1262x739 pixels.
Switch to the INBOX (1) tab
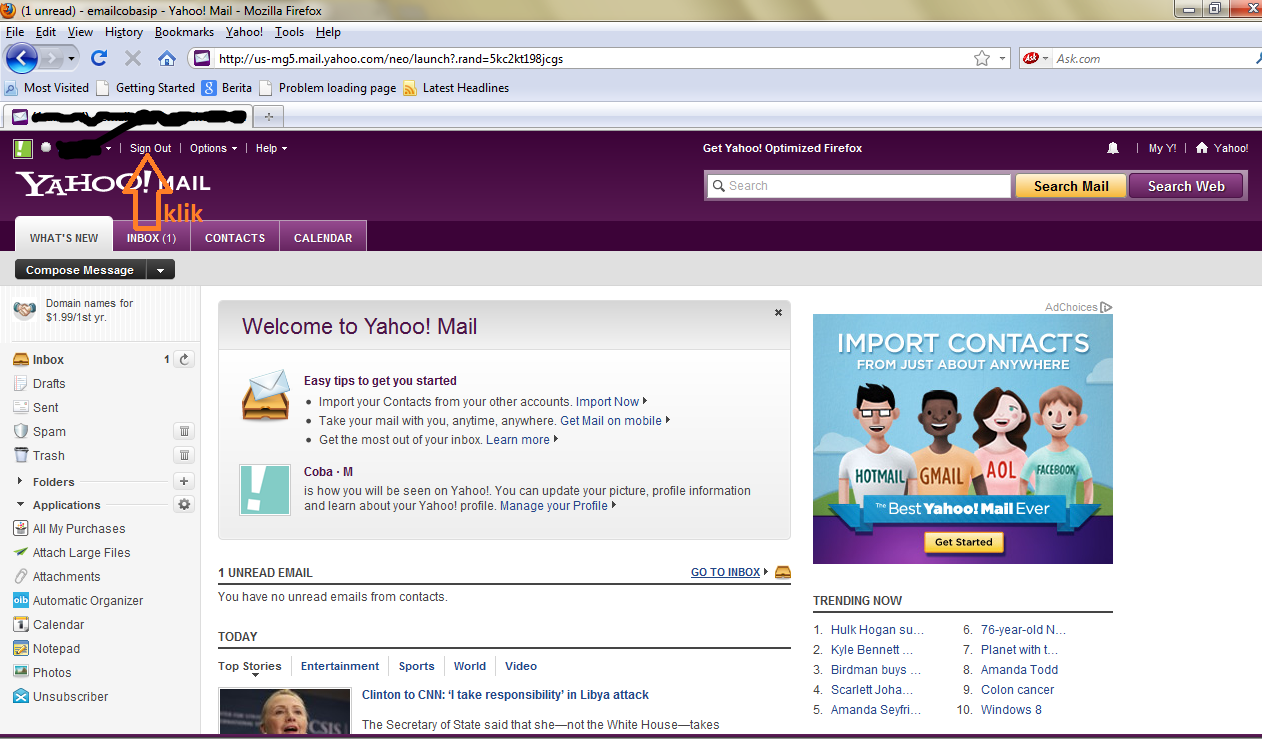(151, 238)
